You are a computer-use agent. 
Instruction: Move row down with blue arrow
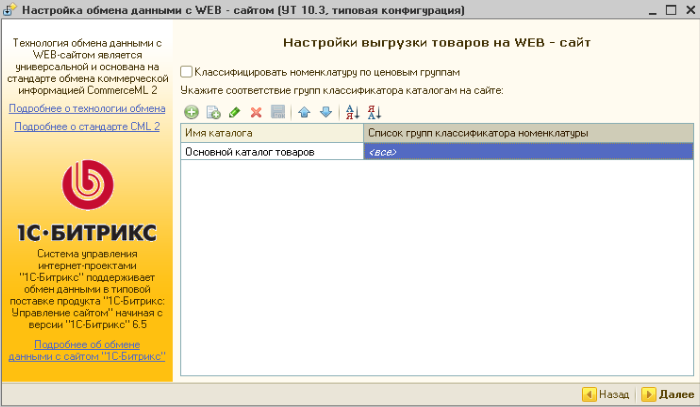point(326,112)
